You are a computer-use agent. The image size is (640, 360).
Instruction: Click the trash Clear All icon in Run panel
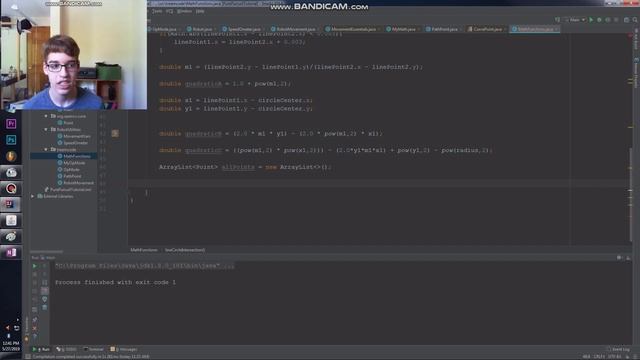44,307
